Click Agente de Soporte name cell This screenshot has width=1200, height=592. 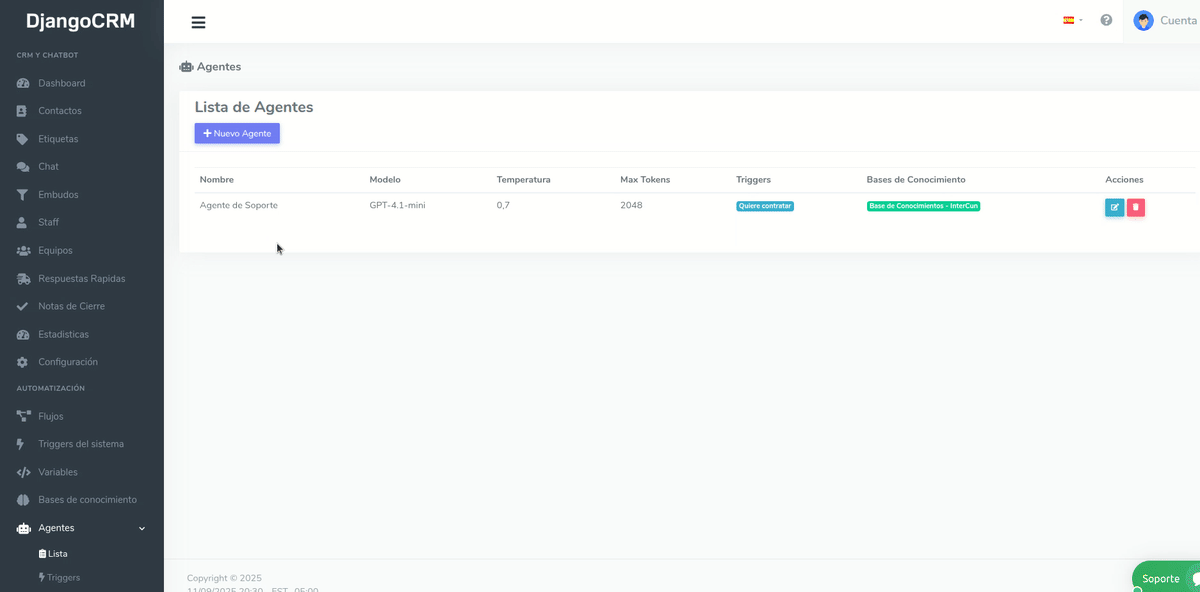[x=239, y=205]
